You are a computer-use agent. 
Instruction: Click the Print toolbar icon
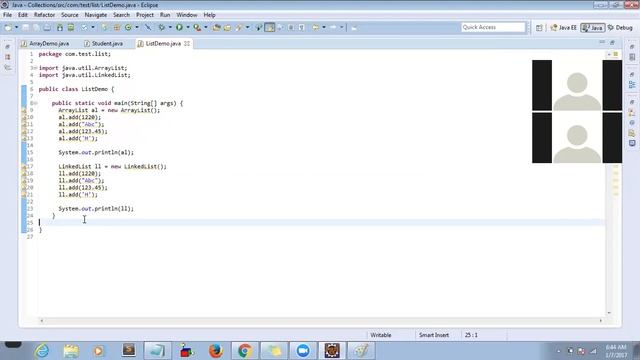point(47,27)
